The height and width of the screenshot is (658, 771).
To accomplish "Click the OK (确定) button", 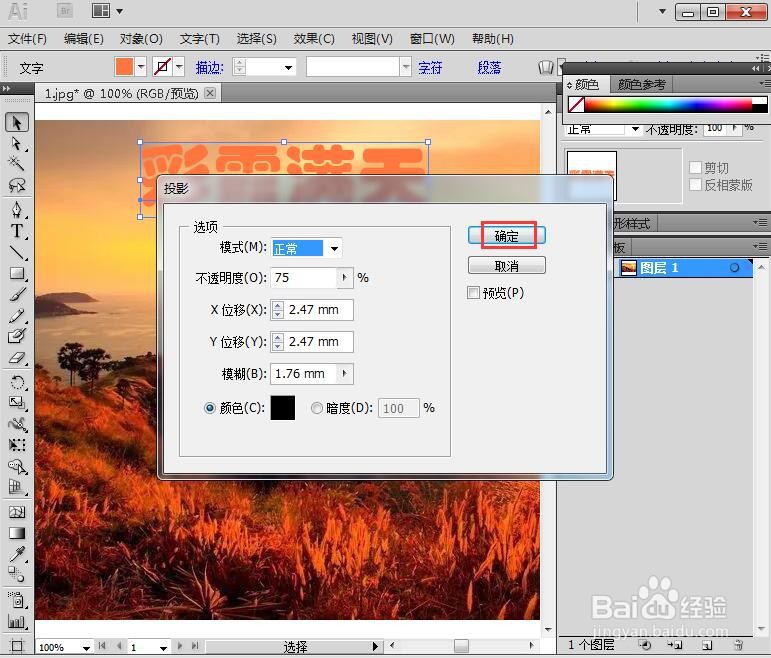I will click(x=506, y=236).
